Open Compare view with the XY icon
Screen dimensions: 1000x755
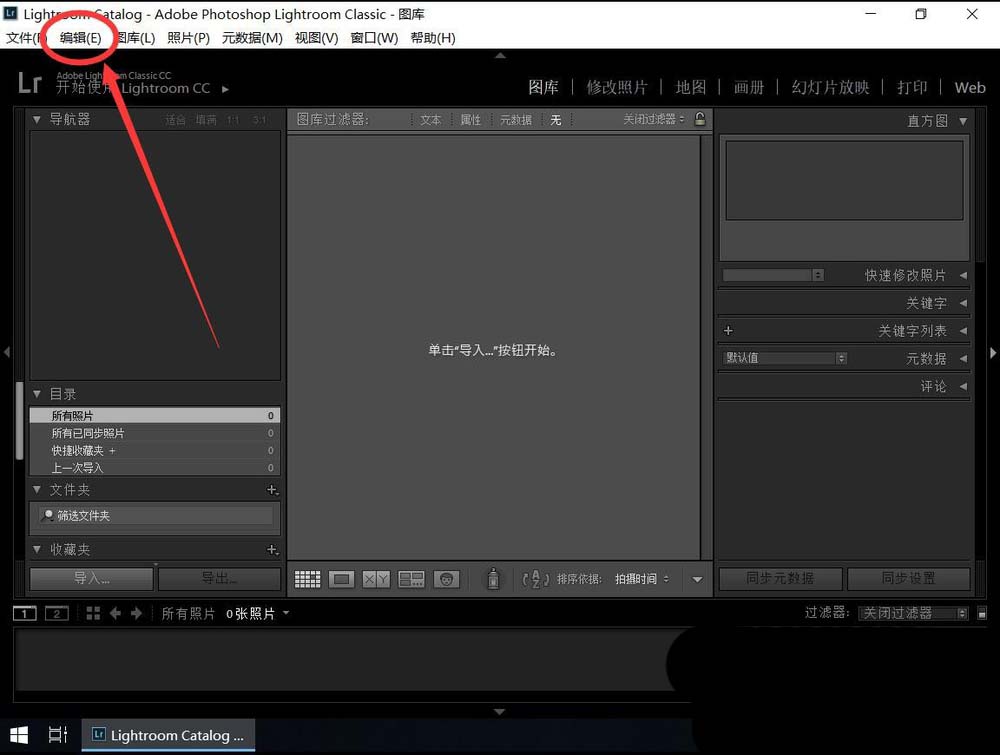[376, 579]
